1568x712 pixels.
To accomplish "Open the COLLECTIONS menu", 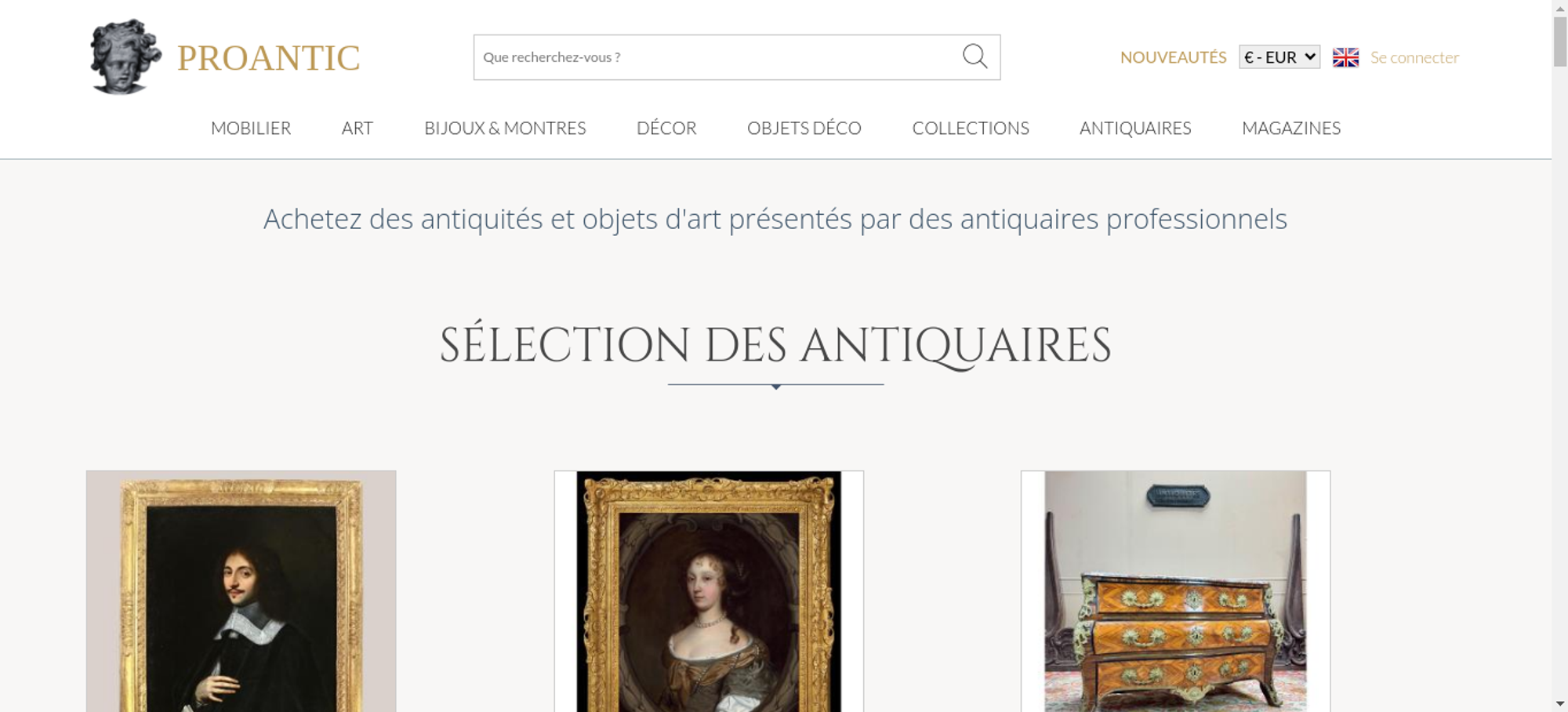I will (x=971, y=128).
